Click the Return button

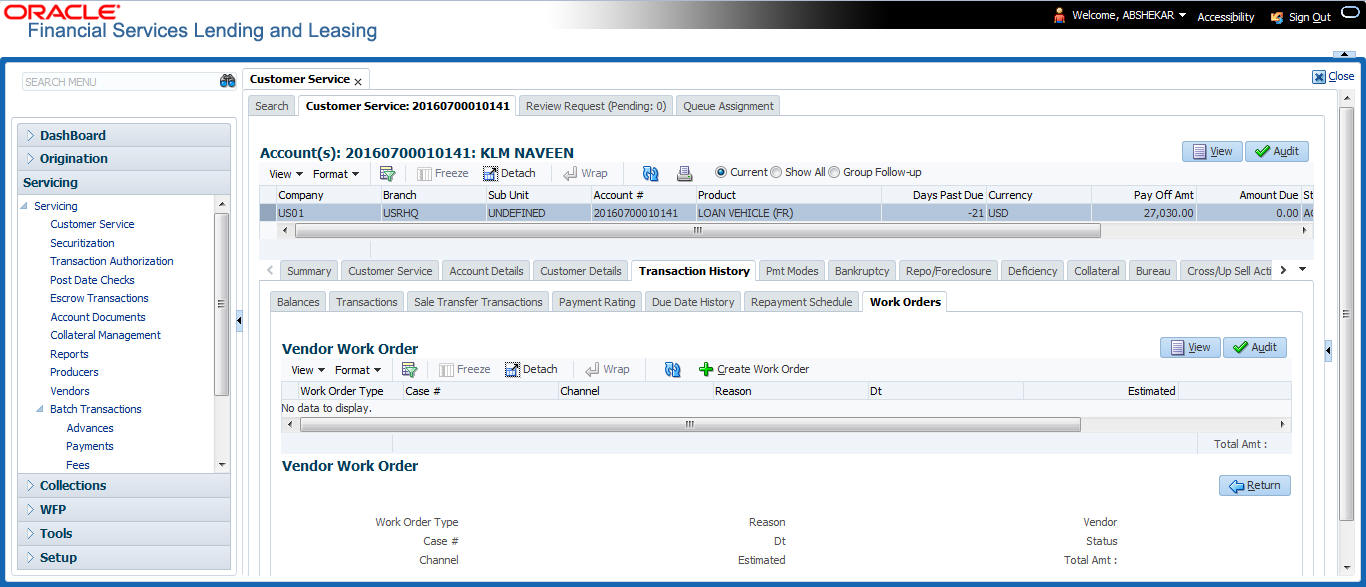coord(1255,485)
